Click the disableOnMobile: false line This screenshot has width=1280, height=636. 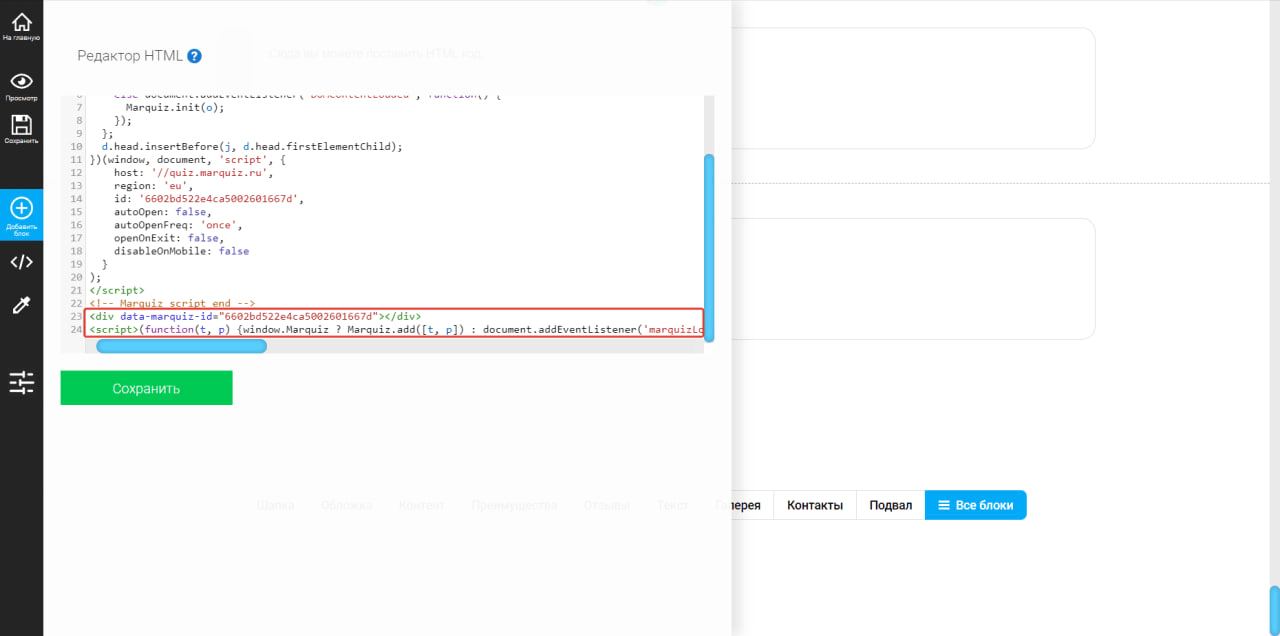(x=181, y=251)
